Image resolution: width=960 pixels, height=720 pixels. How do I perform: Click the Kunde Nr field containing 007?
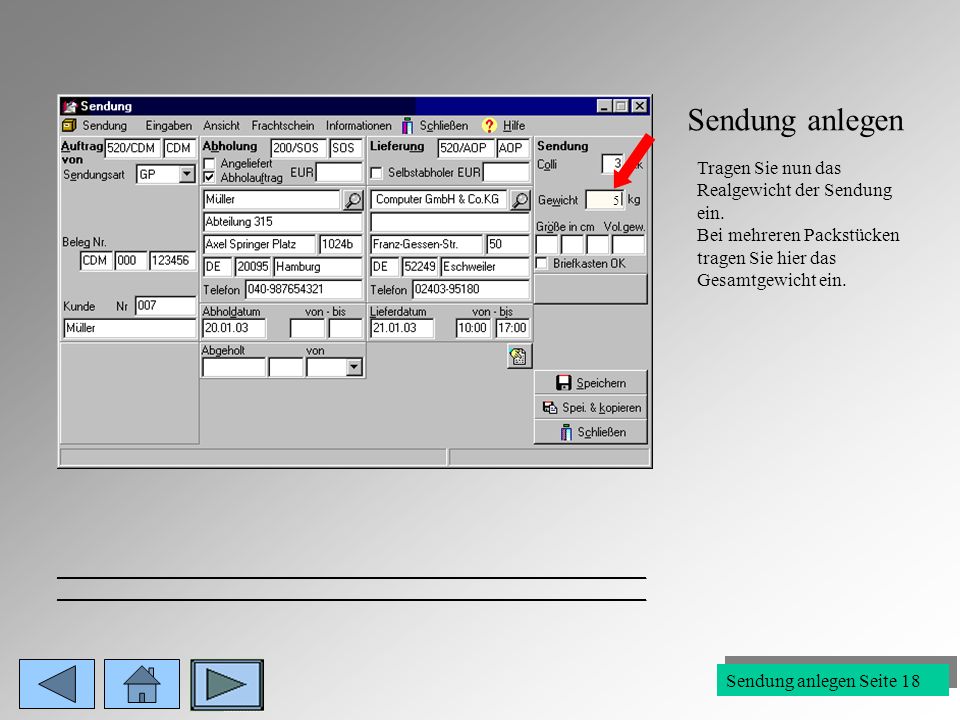[165, 306]
